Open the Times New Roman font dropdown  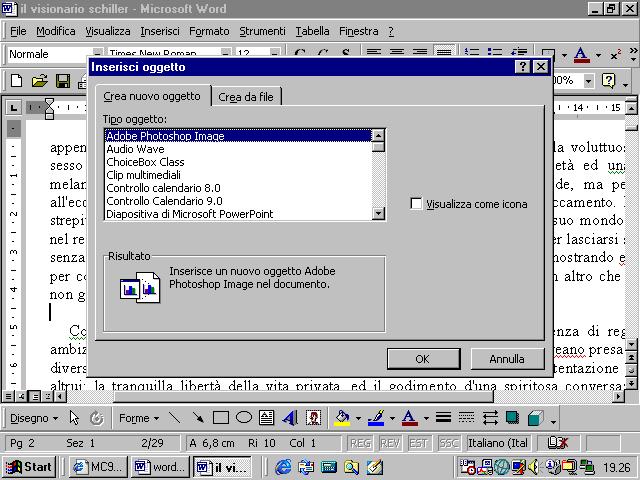(x=226, y=53)
